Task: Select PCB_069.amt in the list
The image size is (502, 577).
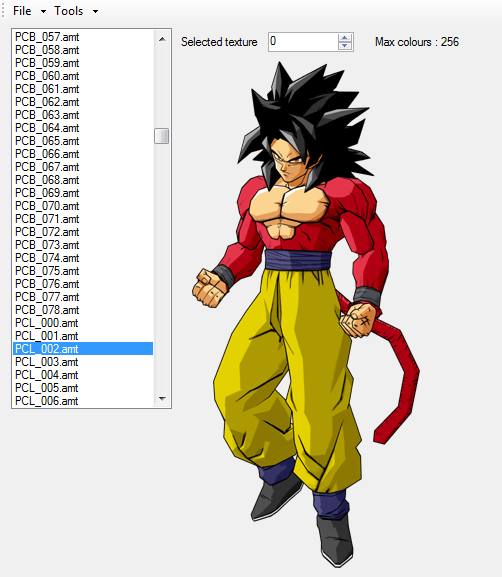Action: [83, 193]
